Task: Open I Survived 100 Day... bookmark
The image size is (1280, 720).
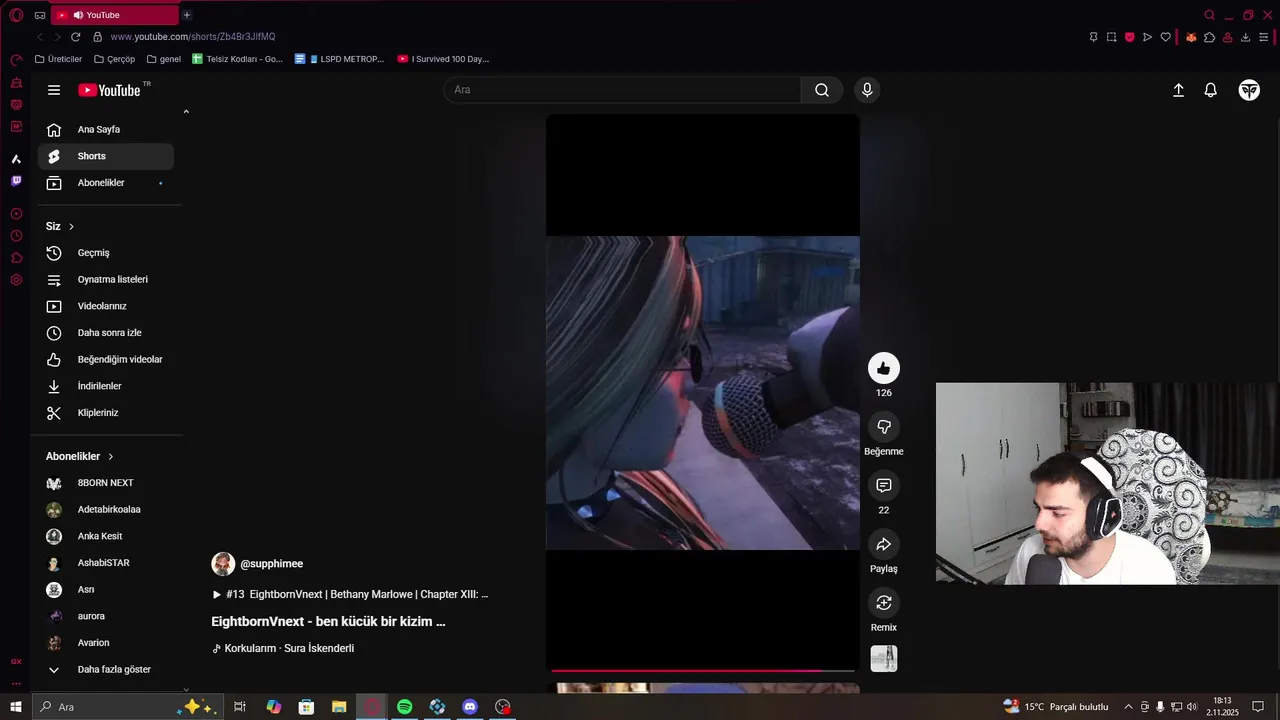Action: (x=443, y=59)
